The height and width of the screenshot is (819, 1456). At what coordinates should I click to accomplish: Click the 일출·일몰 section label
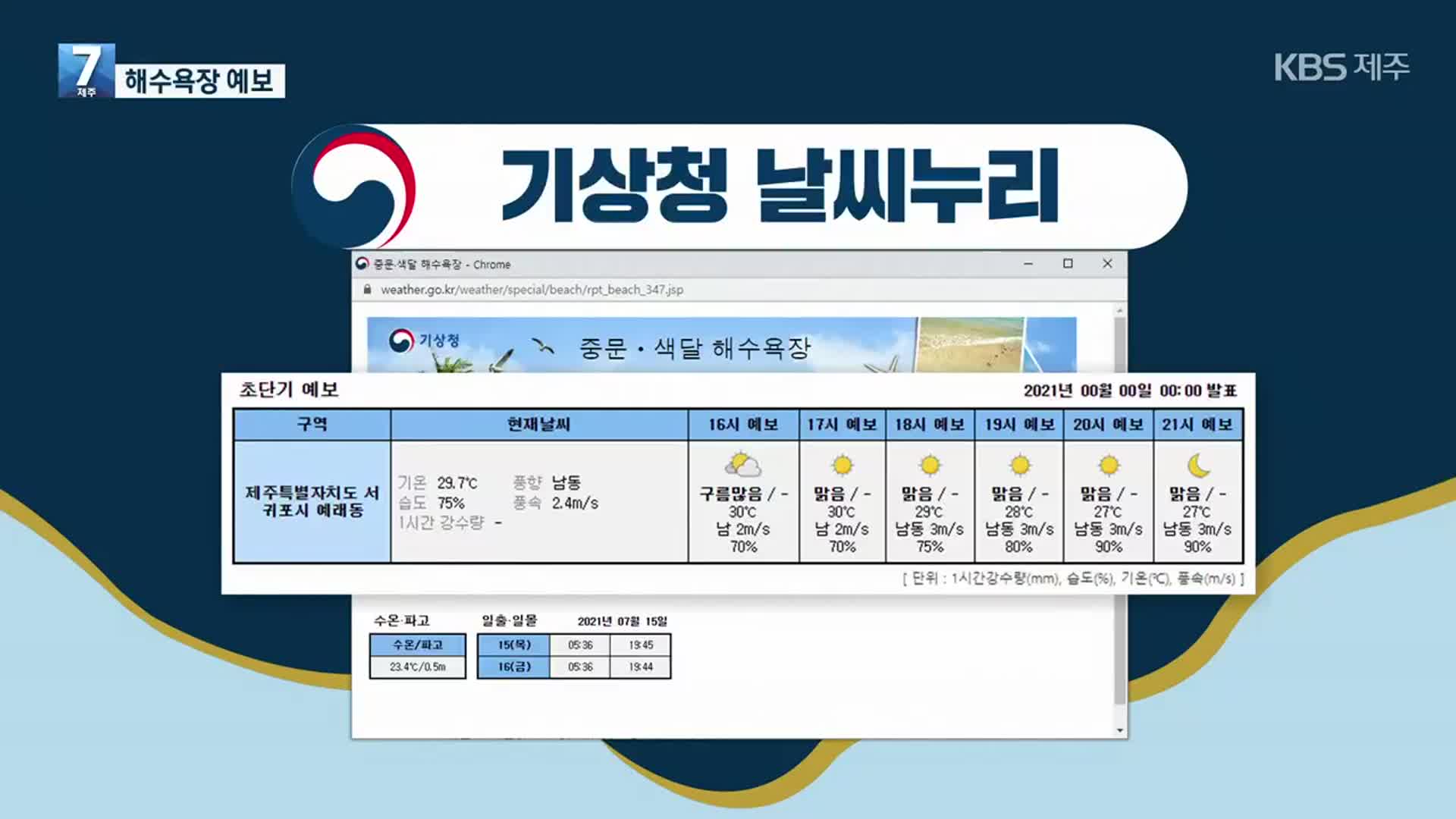pos(510,621)
